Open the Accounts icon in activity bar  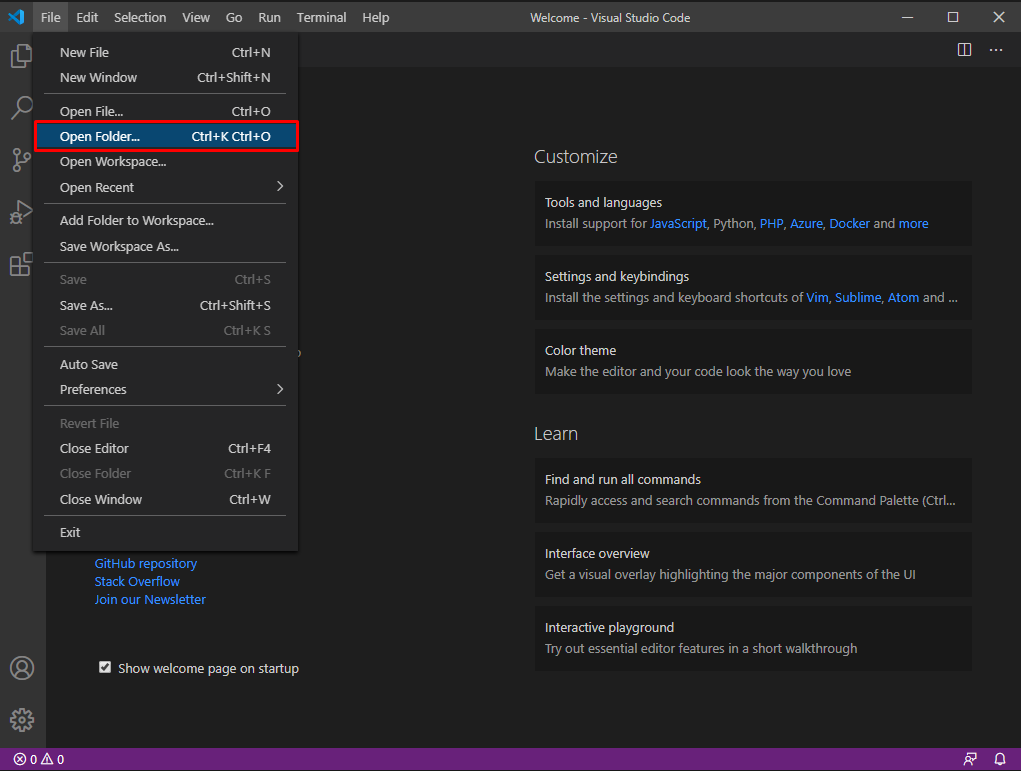click(21, 668)
